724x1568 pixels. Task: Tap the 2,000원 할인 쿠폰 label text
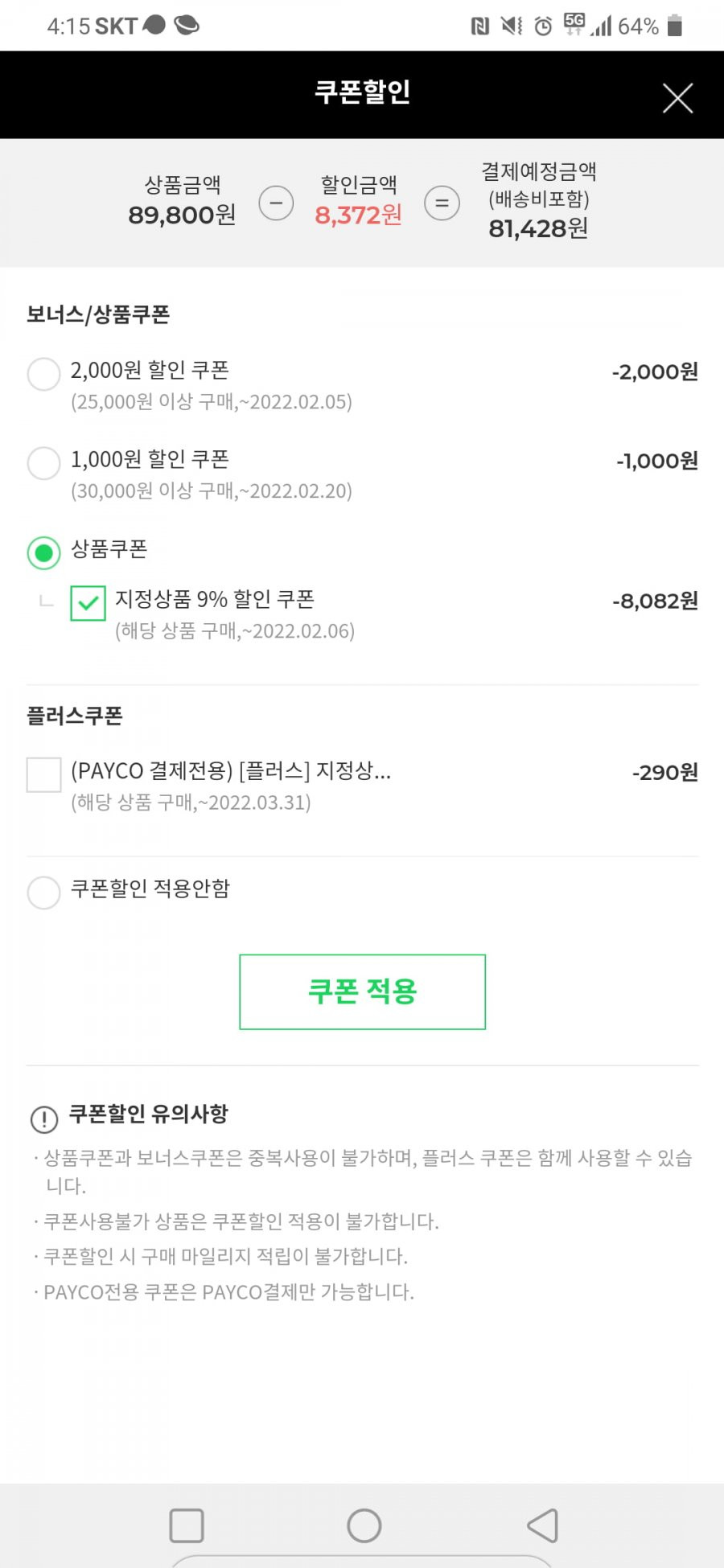[150, 371]
